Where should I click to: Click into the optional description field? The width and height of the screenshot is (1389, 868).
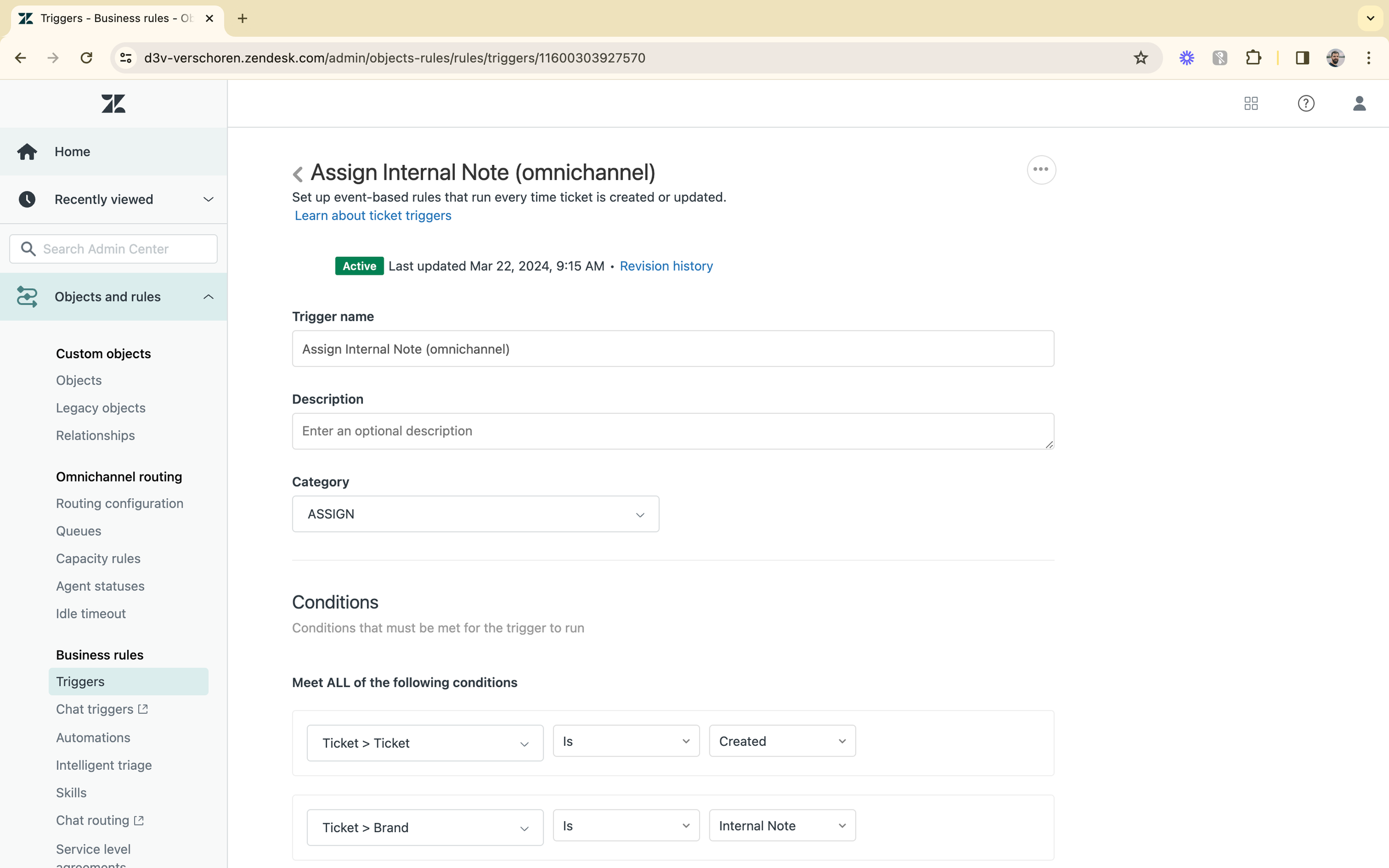(673, 431)
